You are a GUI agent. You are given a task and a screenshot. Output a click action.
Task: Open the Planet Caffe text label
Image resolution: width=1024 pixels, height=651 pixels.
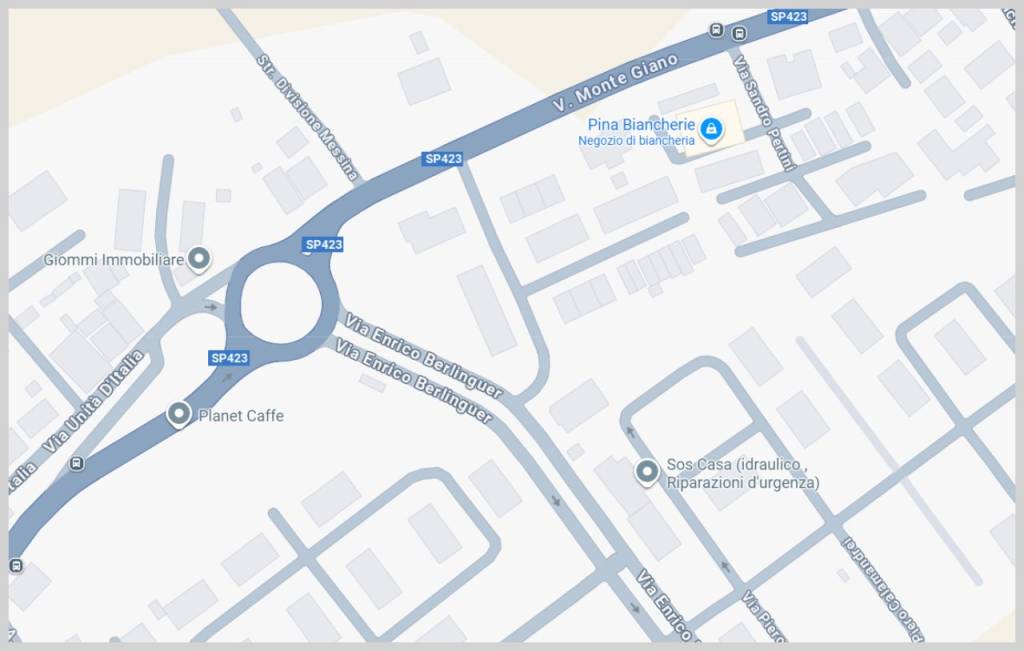(241, 416)
